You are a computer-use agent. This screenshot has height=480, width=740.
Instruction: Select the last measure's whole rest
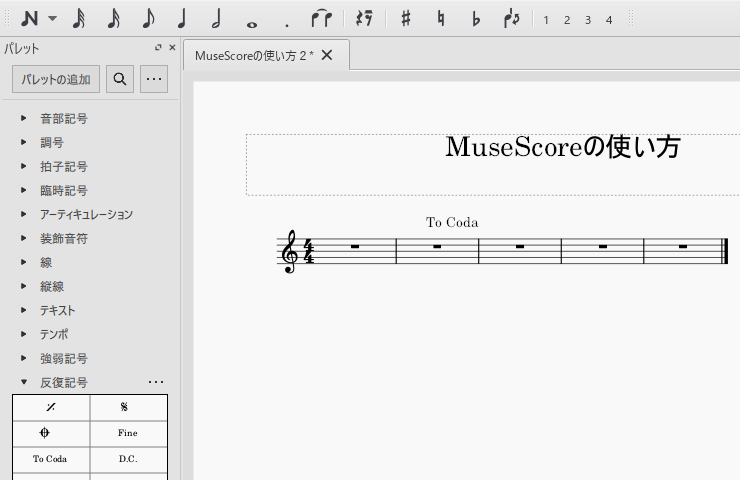(x=683, y=246)
